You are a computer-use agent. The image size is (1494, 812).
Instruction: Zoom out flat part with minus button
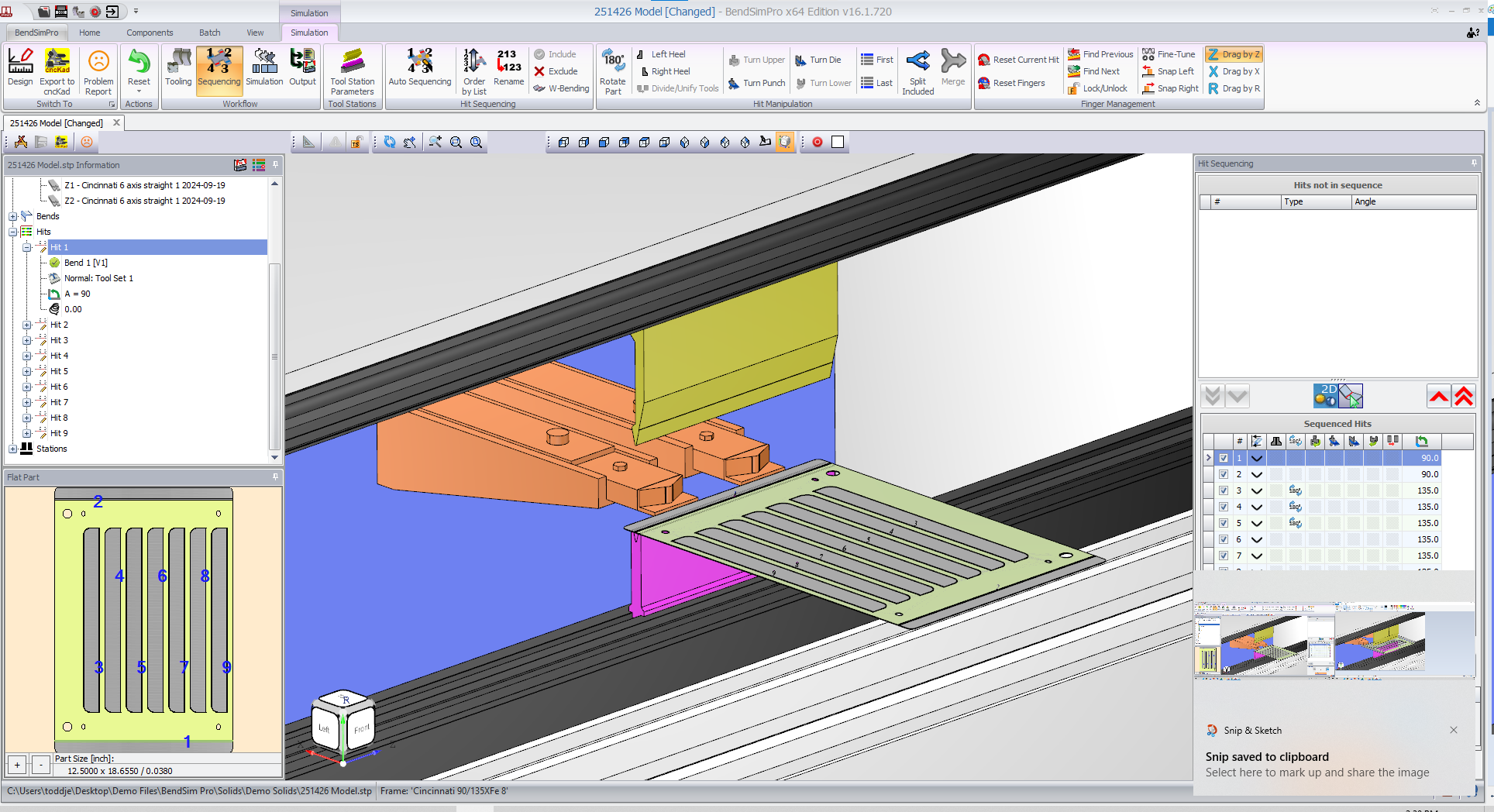[x=40, y=765]
